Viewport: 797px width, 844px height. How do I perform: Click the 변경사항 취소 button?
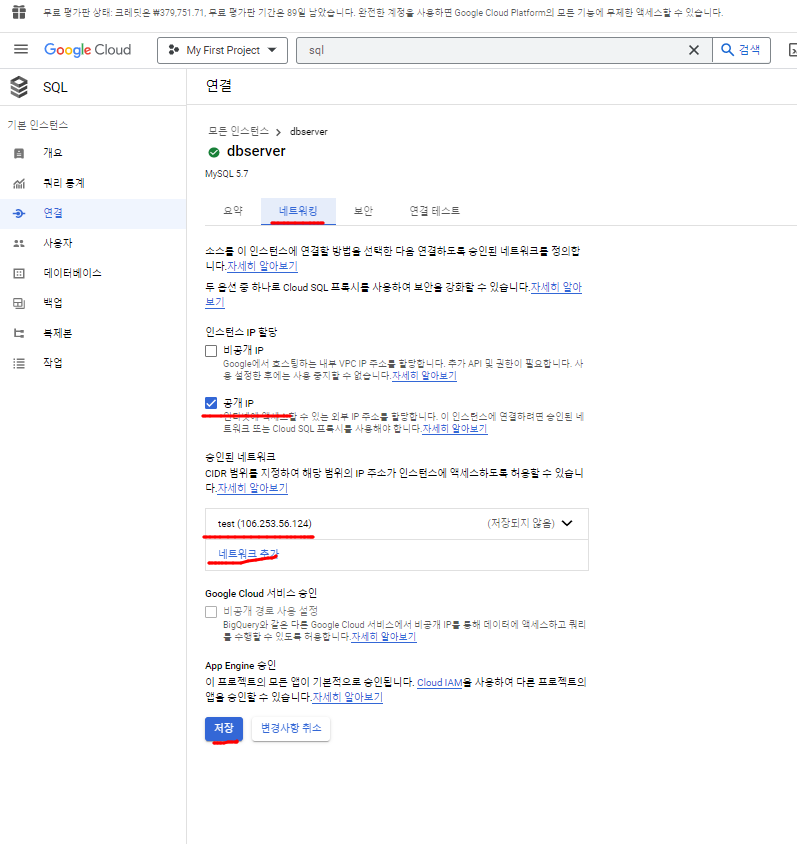click(x=291, y=729)
